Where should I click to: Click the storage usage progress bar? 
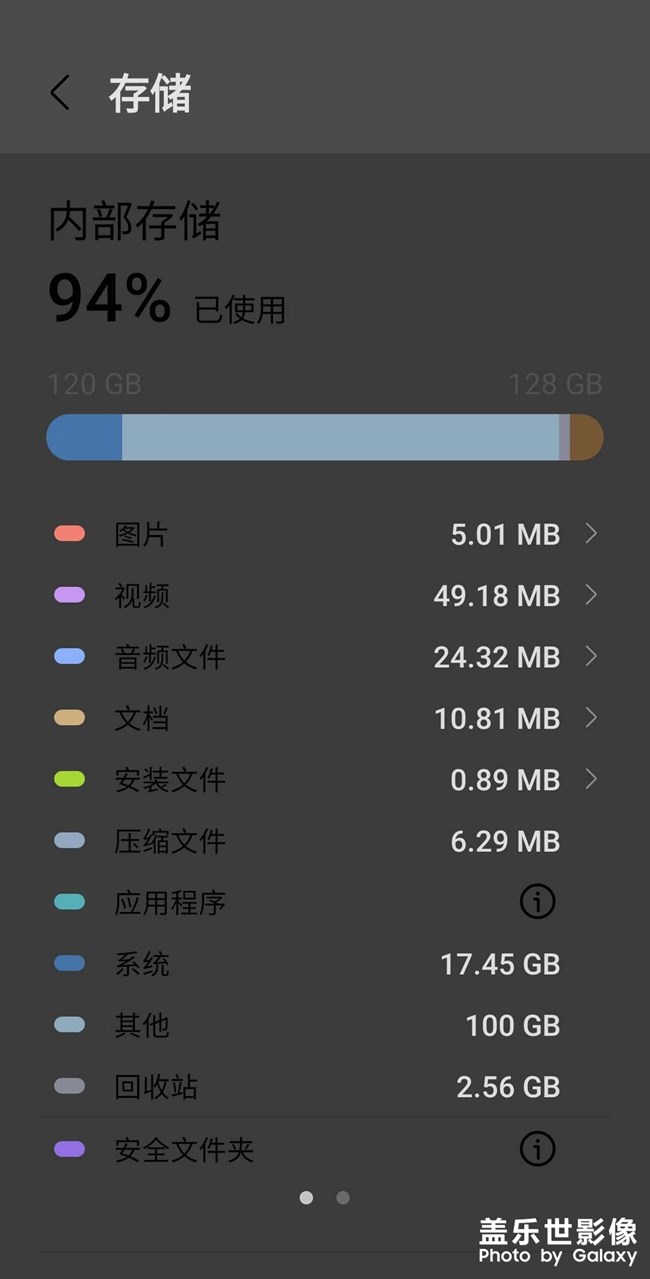tap(325, 436)
